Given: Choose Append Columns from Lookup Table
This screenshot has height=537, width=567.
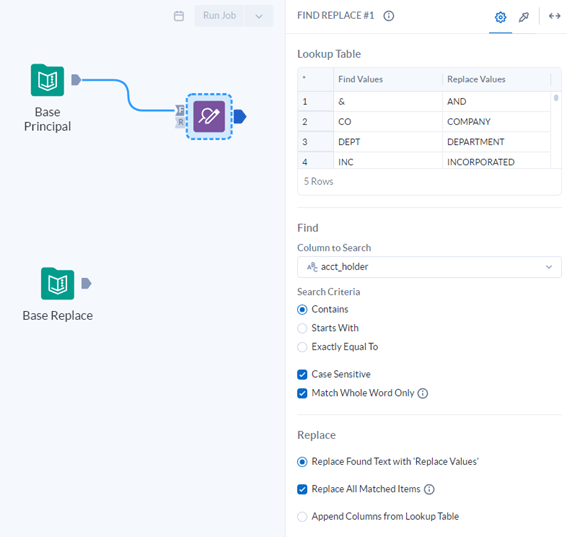Looking at the screenshot, I should [302, 516].
